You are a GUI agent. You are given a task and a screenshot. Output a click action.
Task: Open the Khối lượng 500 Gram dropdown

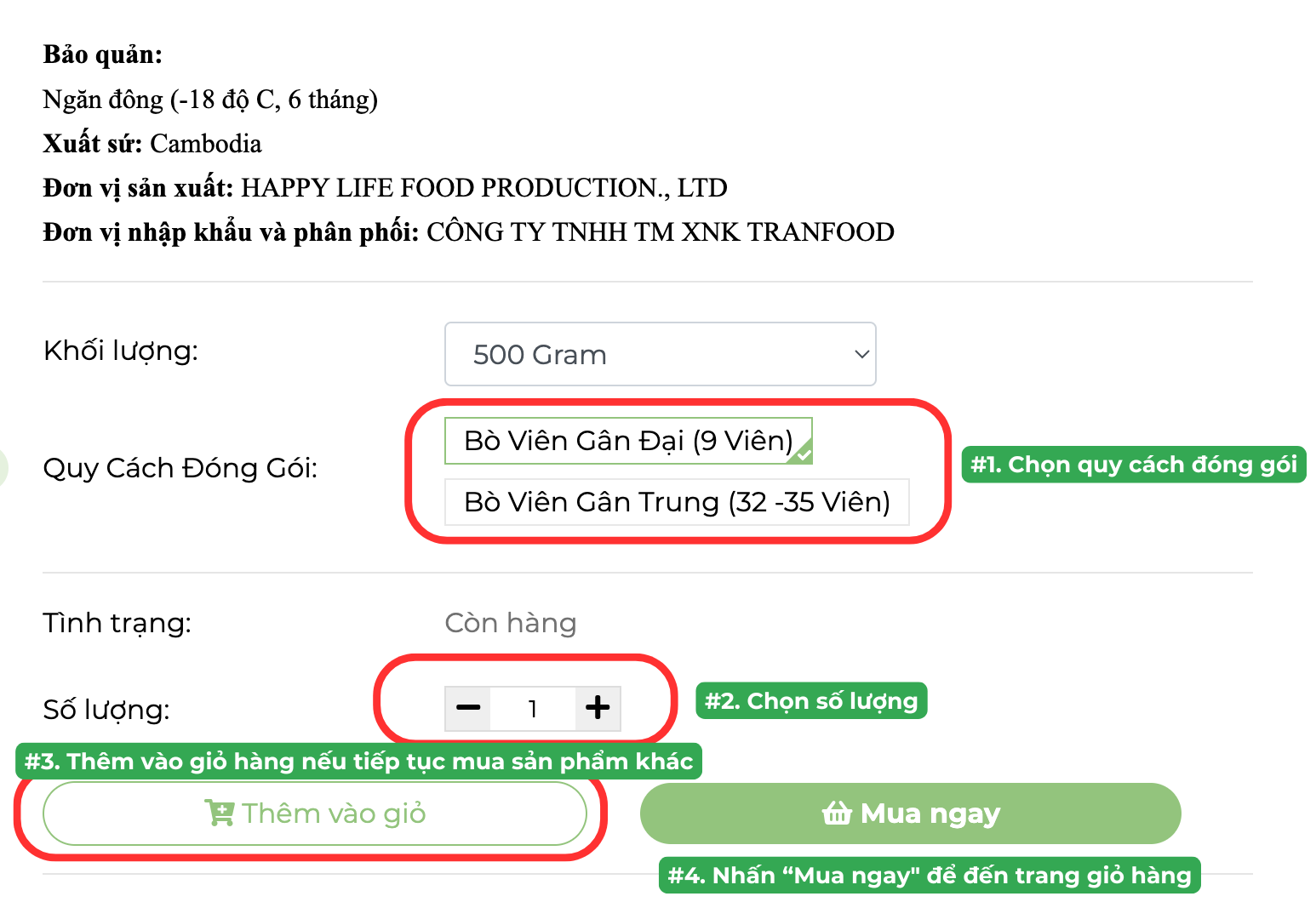[x=660, y=354]
